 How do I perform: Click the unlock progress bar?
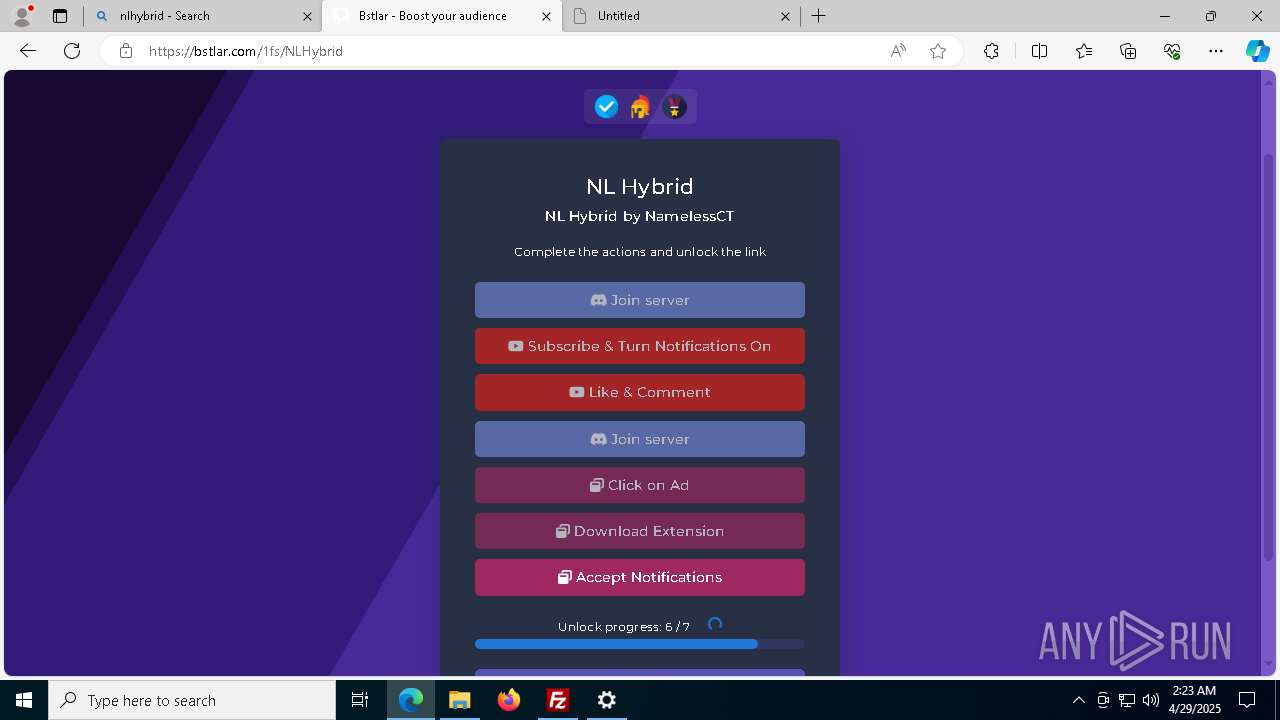point(640,644)
